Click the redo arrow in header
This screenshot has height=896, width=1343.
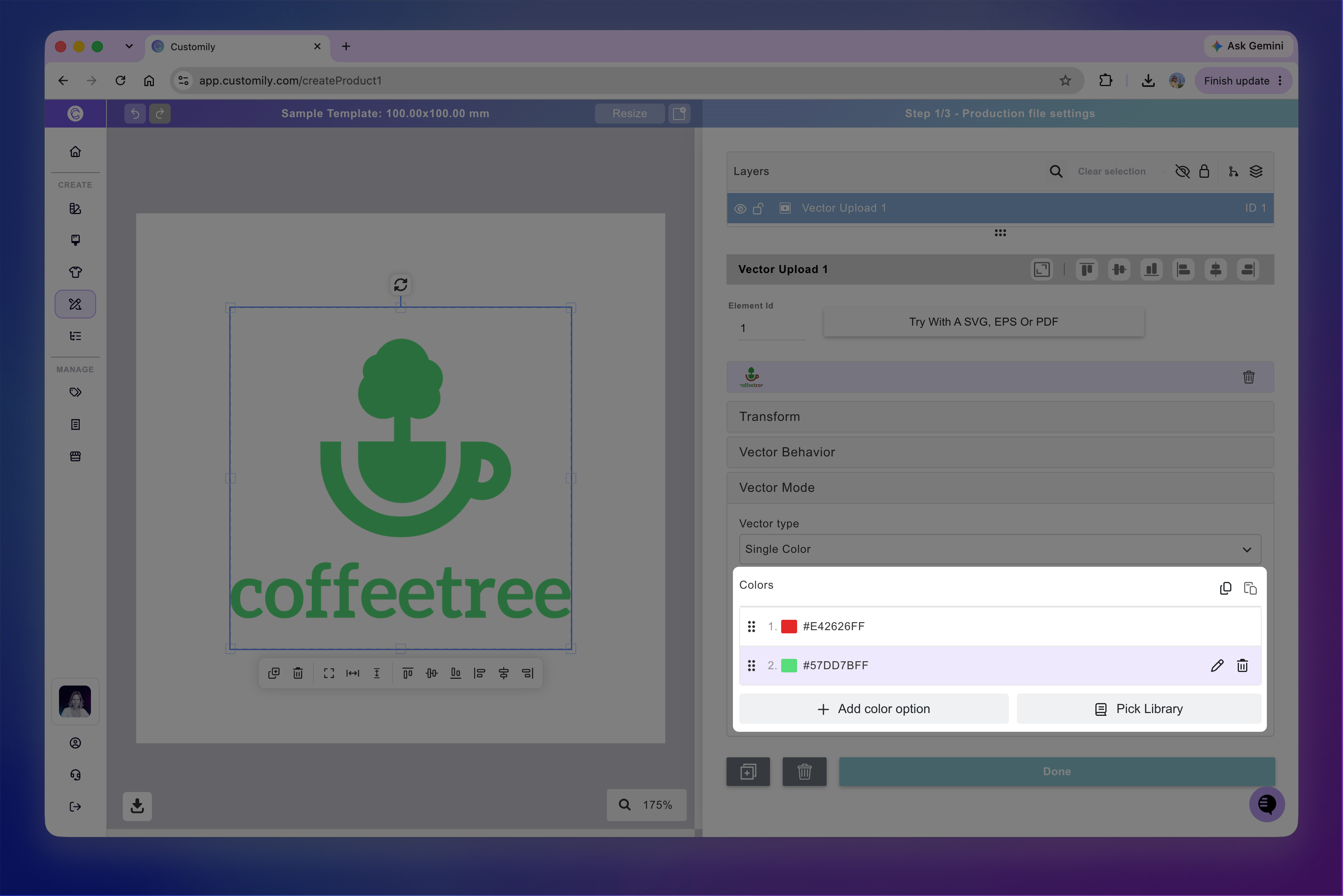pyautogui.click(x=160, y=114)
